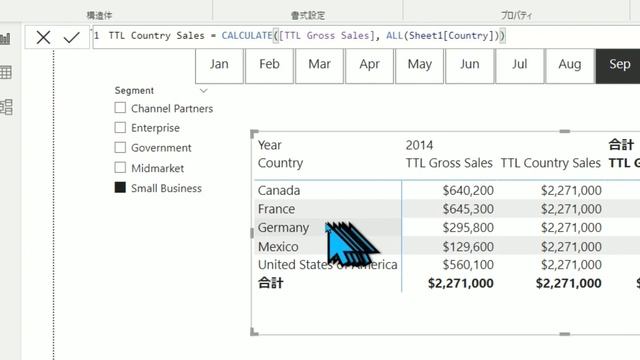
Task: Click the left-middle matrix resize handle
Action: 252,233
